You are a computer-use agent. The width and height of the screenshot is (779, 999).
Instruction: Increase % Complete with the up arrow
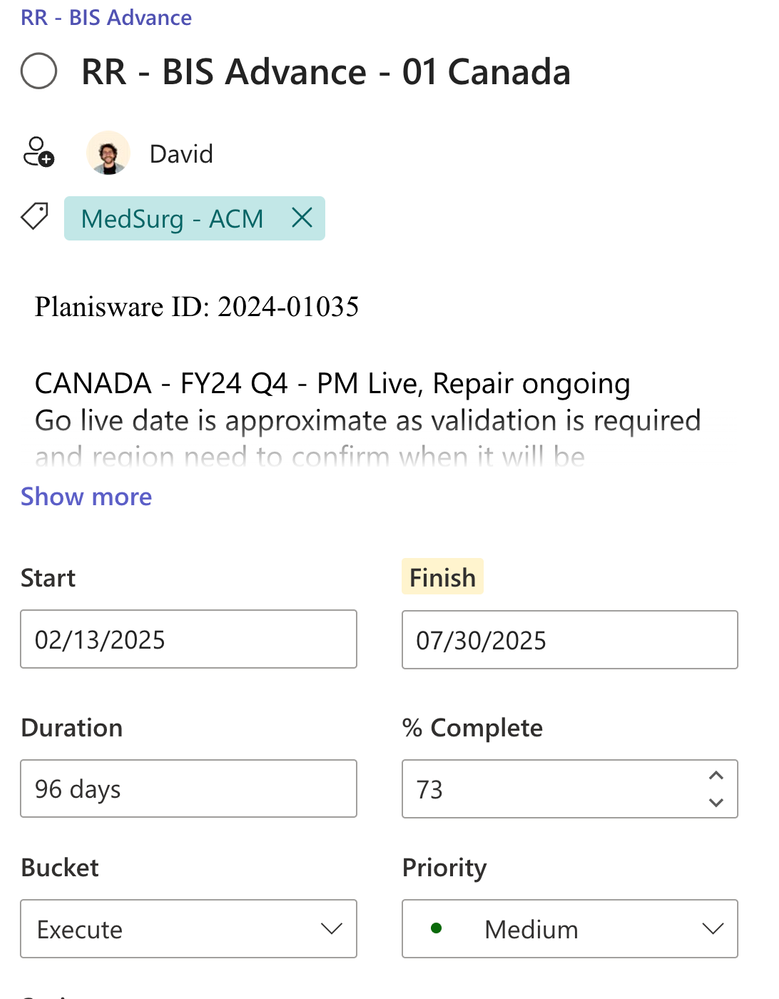715,777
